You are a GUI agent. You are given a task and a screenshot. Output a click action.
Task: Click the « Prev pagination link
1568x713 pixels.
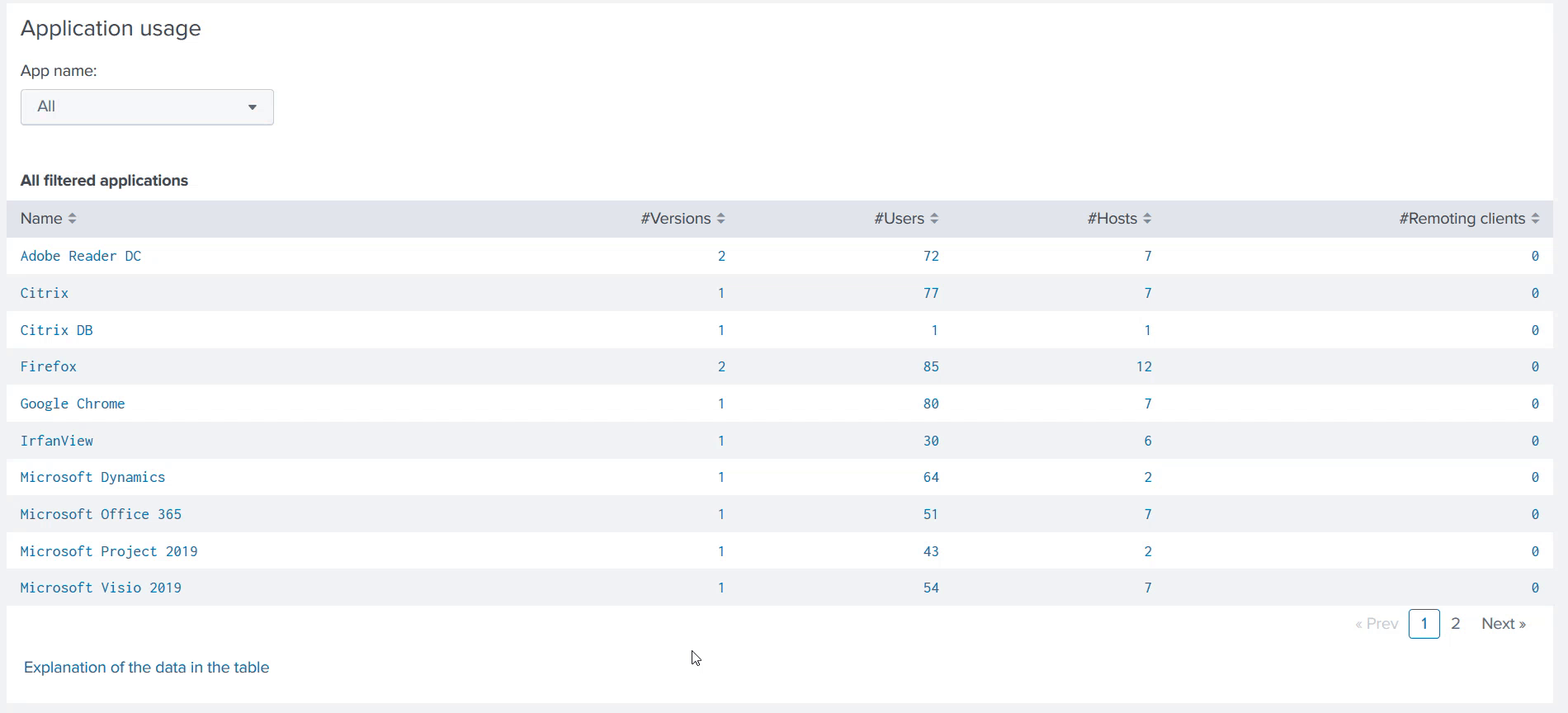click(x=1377, y=624)
